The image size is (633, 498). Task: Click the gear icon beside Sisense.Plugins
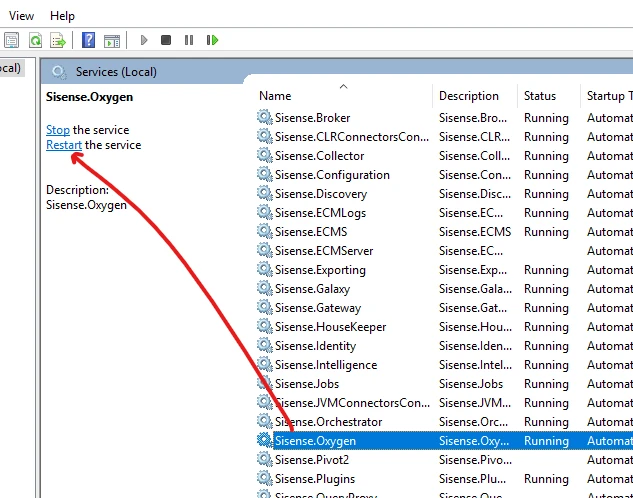(x=264, y=477)
